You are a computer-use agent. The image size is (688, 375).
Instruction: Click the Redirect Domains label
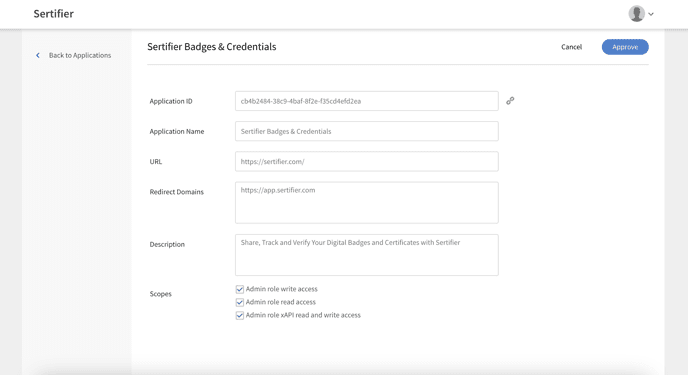pos(176,192)
